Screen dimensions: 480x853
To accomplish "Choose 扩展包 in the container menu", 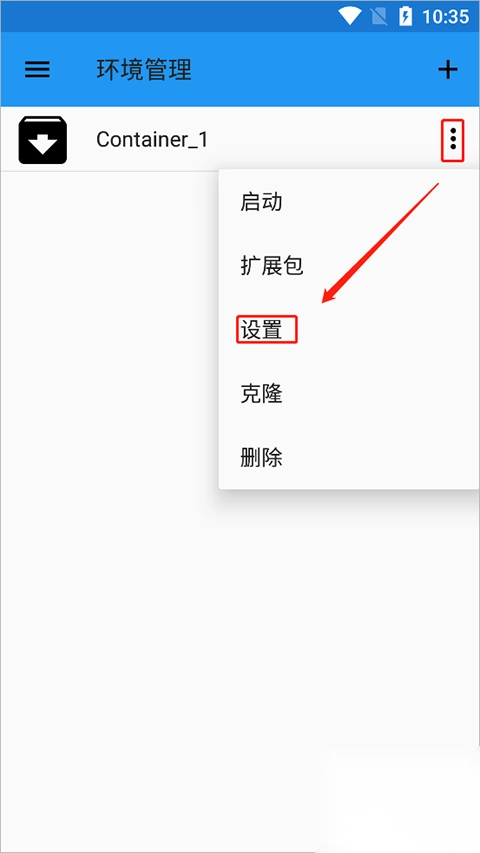I will 272,266.
